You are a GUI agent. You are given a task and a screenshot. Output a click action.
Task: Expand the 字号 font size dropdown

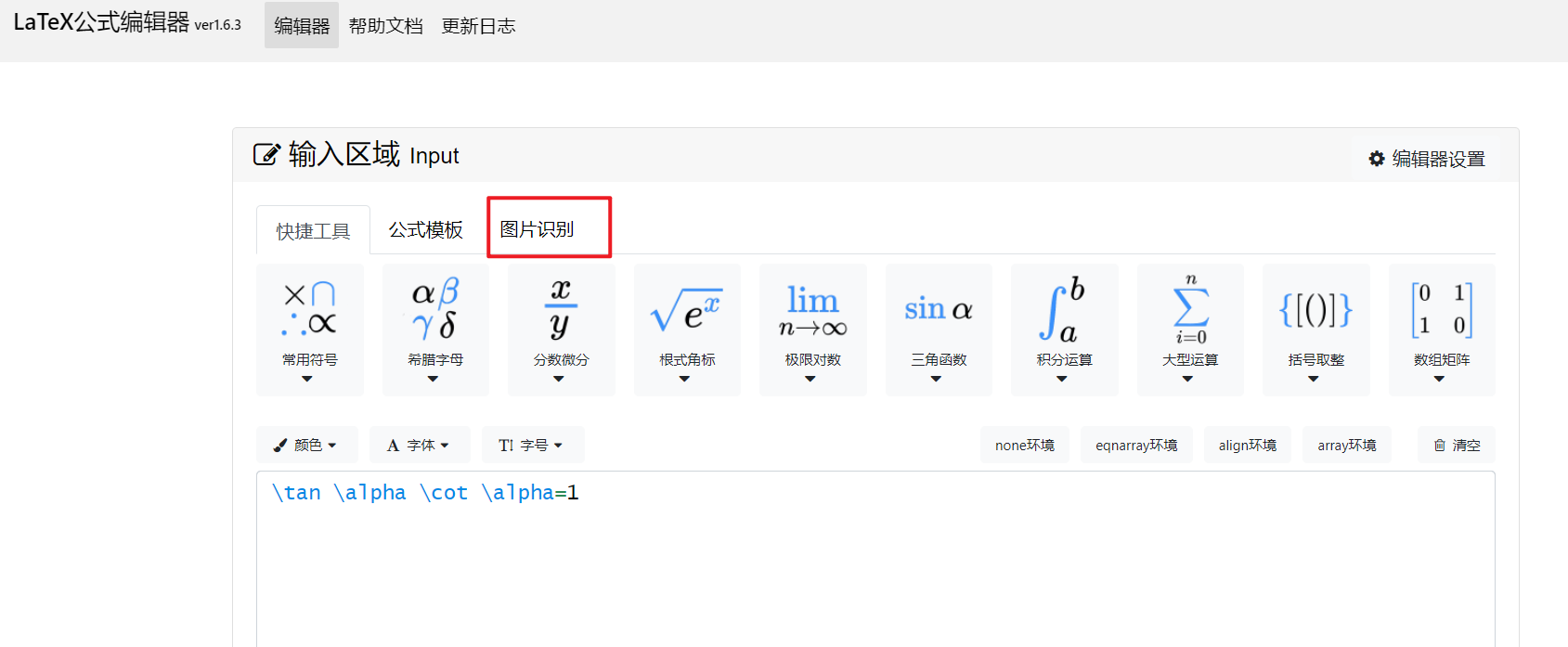[x=533, y=445]
